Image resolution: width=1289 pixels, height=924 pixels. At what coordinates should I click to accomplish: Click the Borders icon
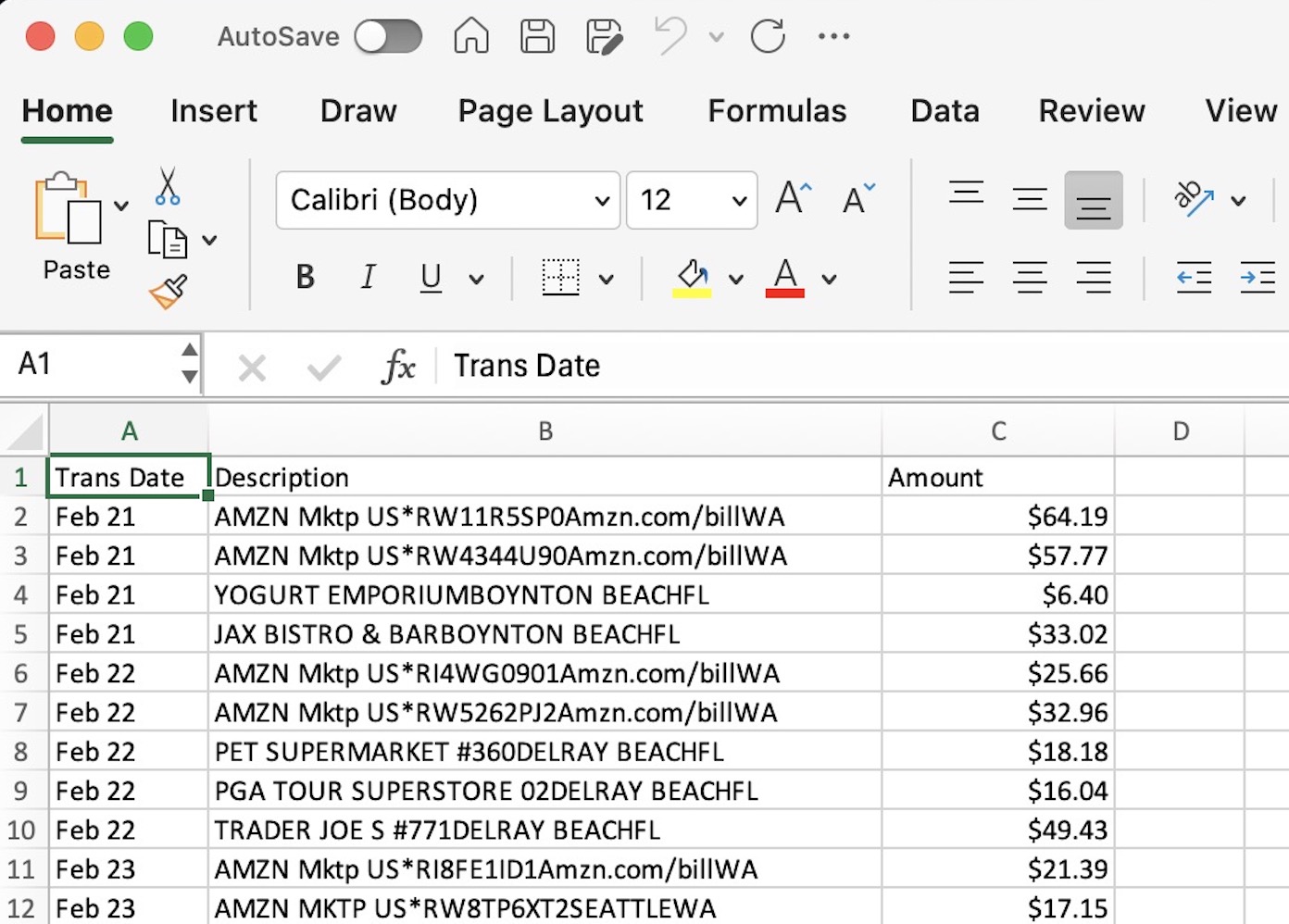pyautogui.click(x=560, y=278)
